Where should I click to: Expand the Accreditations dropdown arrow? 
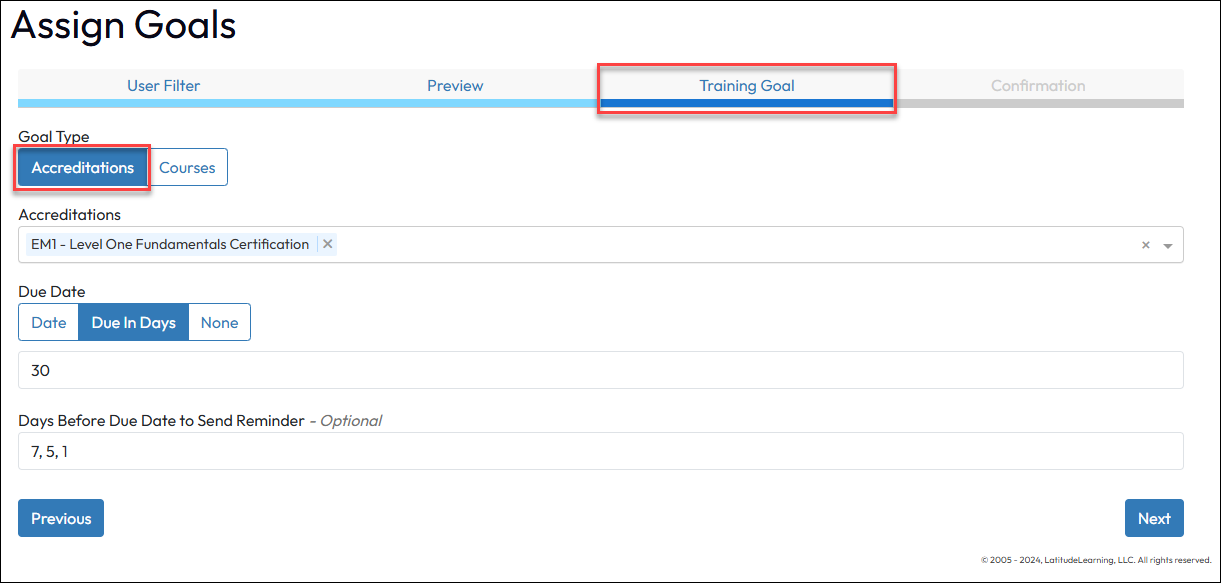1167,245
